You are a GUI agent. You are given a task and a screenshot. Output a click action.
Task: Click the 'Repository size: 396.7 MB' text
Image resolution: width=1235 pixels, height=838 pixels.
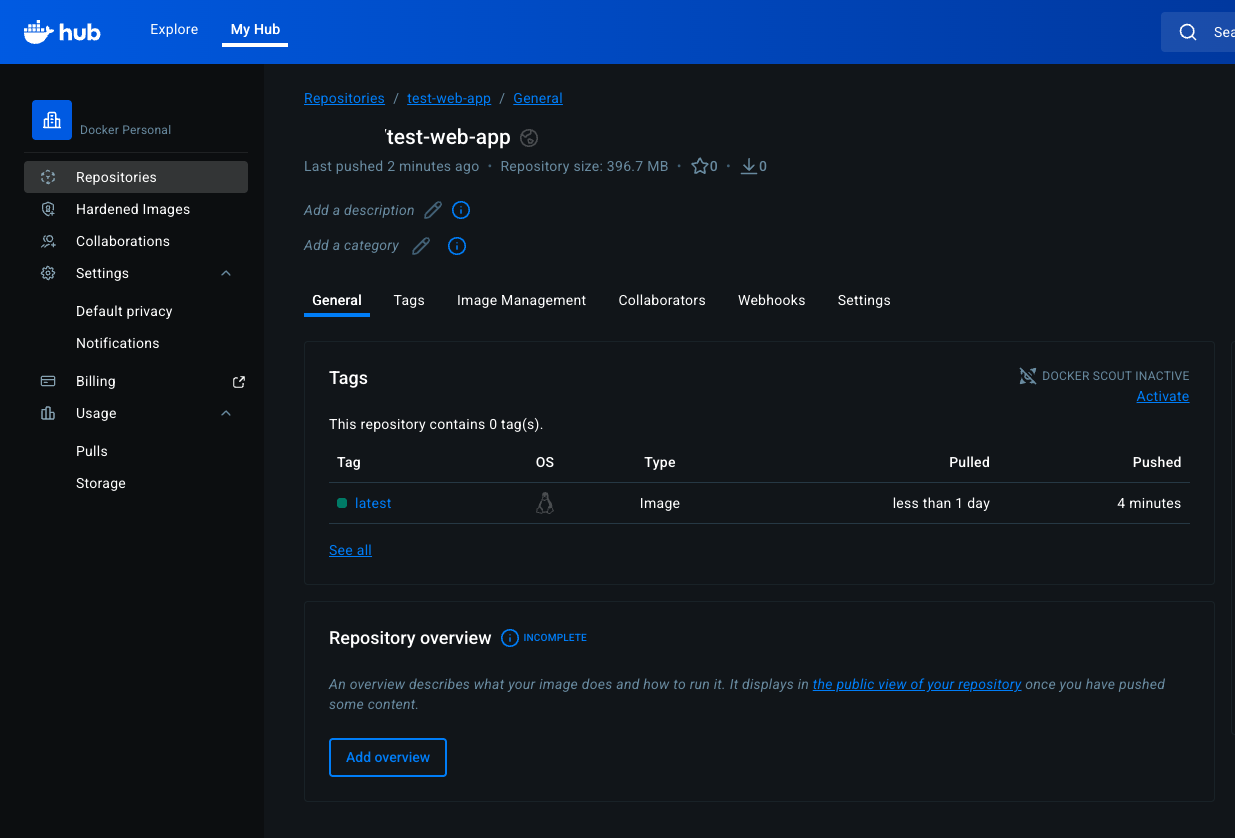(x=584, y=166)
